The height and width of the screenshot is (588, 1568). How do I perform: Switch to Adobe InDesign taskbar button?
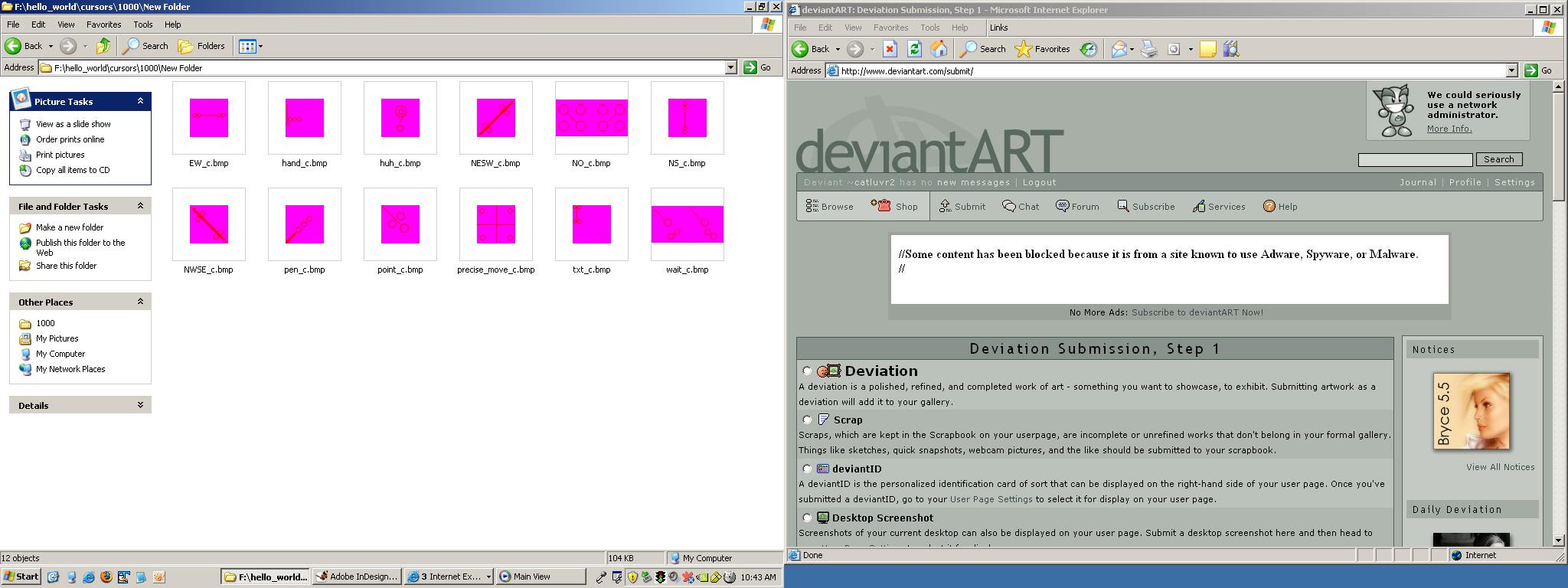pos(358,577)
